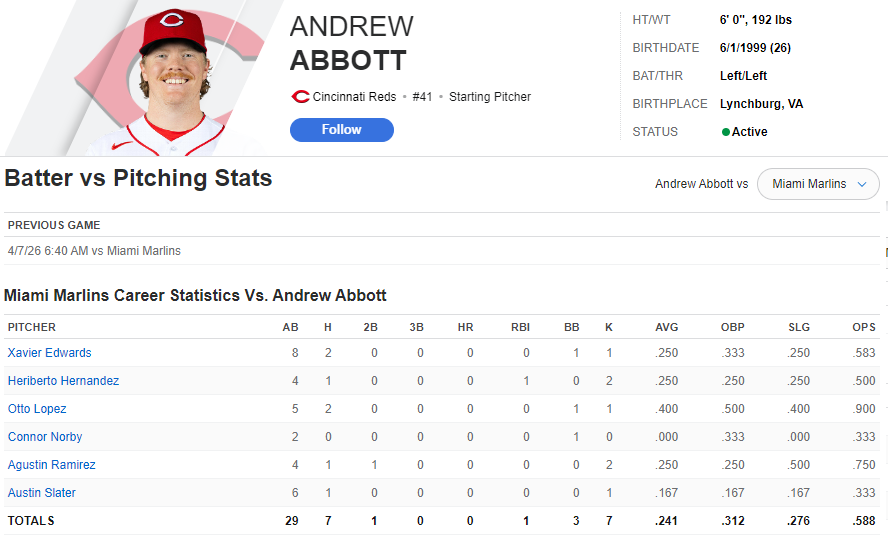The height and width of the screenshot is (536, 888).
Task: Click the green Active status dot
Action: pyautogui.click(x=725, y=132)
